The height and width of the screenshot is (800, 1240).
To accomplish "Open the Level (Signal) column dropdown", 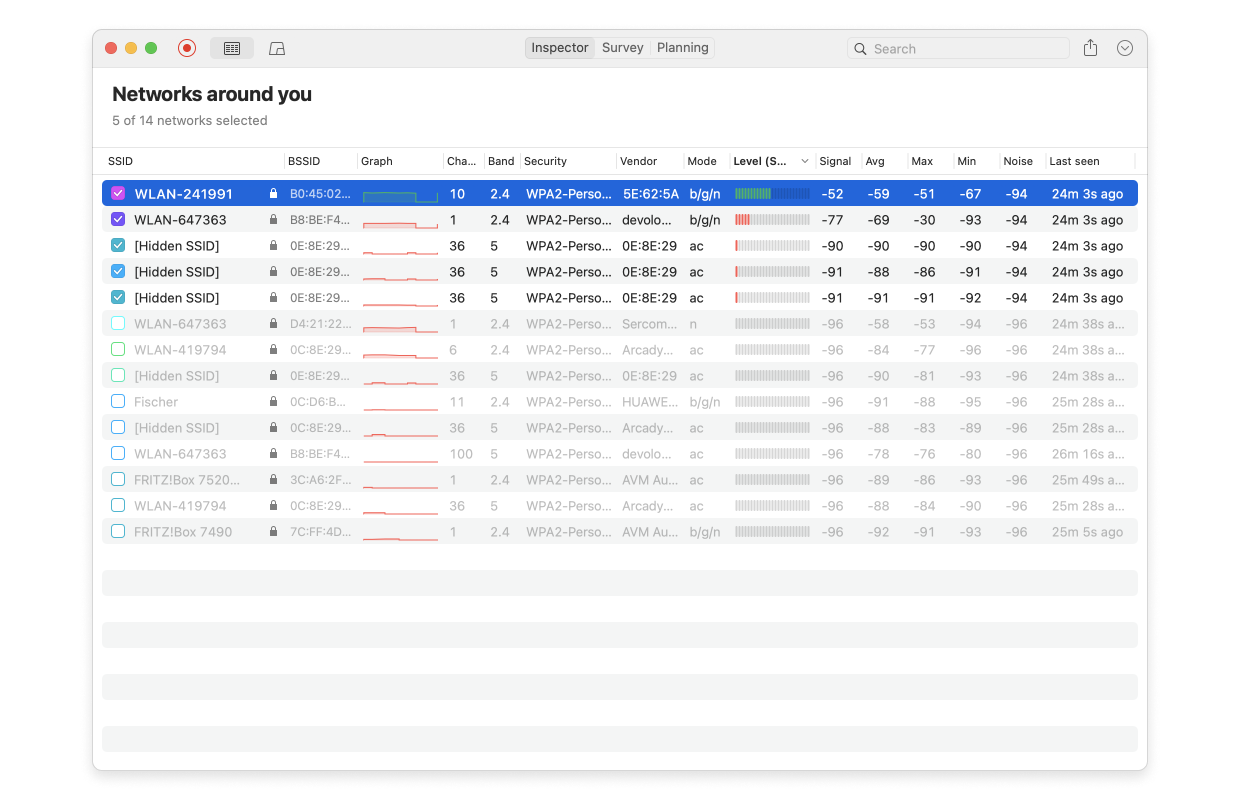I will pos(806,161).
